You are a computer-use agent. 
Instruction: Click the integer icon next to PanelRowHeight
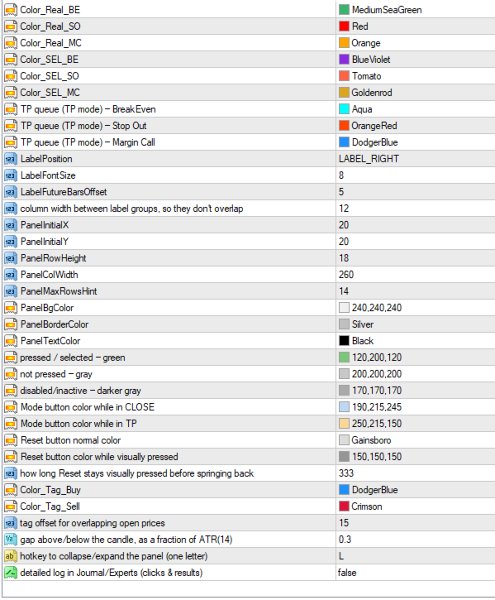click(11, 258)
